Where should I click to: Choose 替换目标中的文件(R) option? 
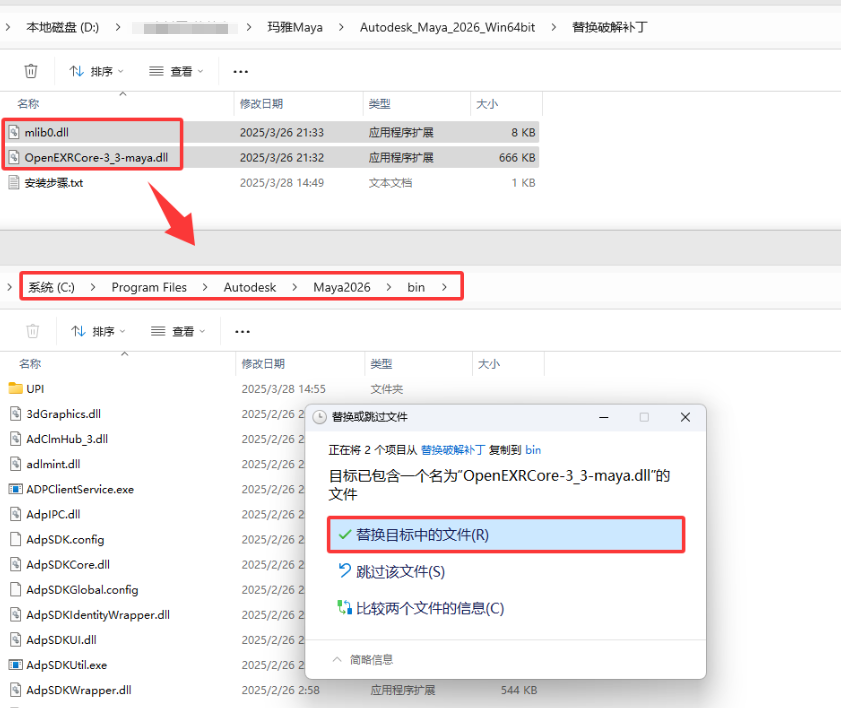pos(506,535)
